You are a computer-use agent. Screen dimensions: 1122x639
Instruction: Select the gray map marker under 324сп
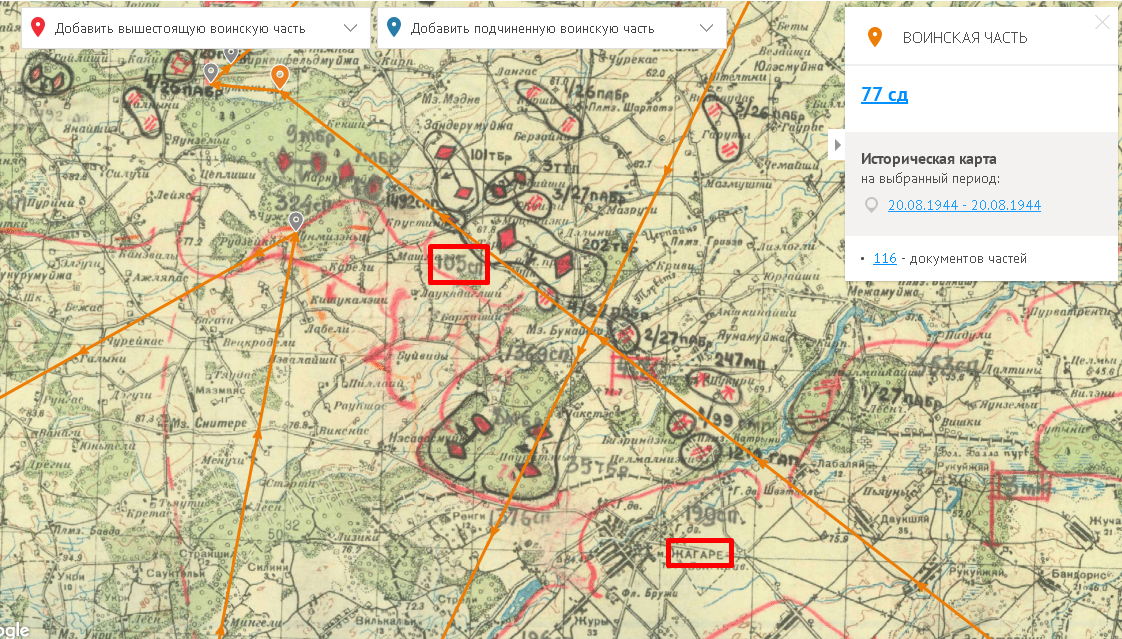pyautogui.click(x=296, y=222)
